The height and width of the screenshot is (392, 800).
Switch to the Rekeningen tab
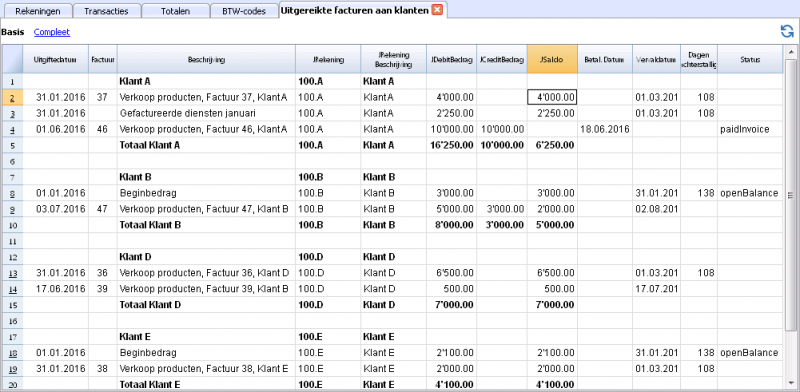tap(37, 11)
